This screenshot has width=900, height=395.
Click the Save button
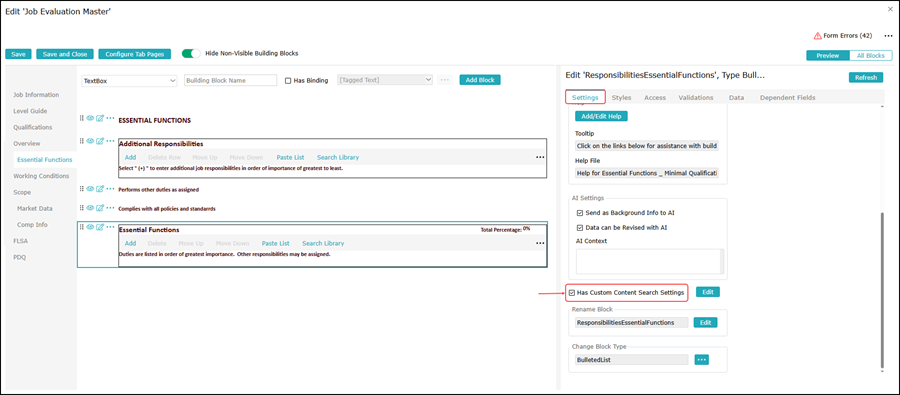pyautogui.click(x=18, y=54)
